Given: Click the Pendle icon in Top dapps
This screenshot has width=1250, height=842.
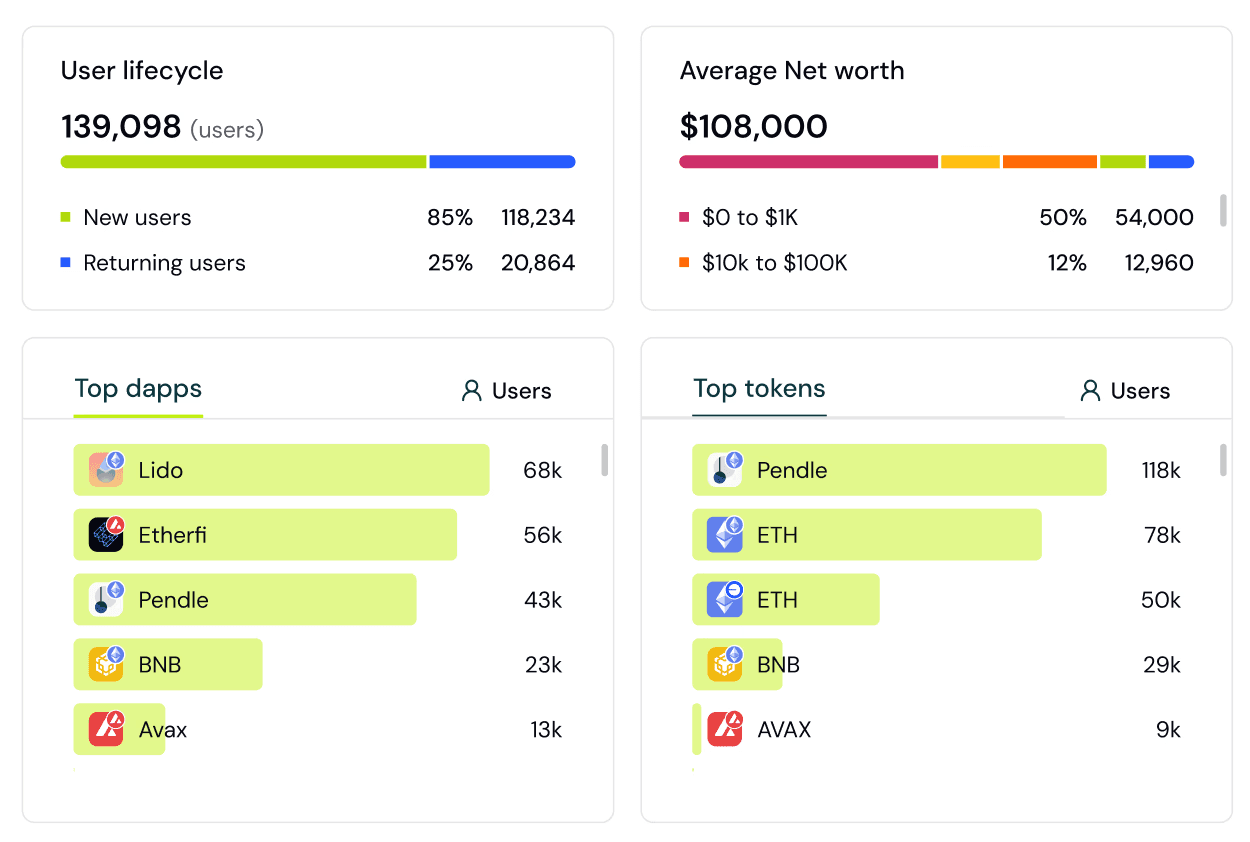Looking at the screenshot, I should click(106, 600).
